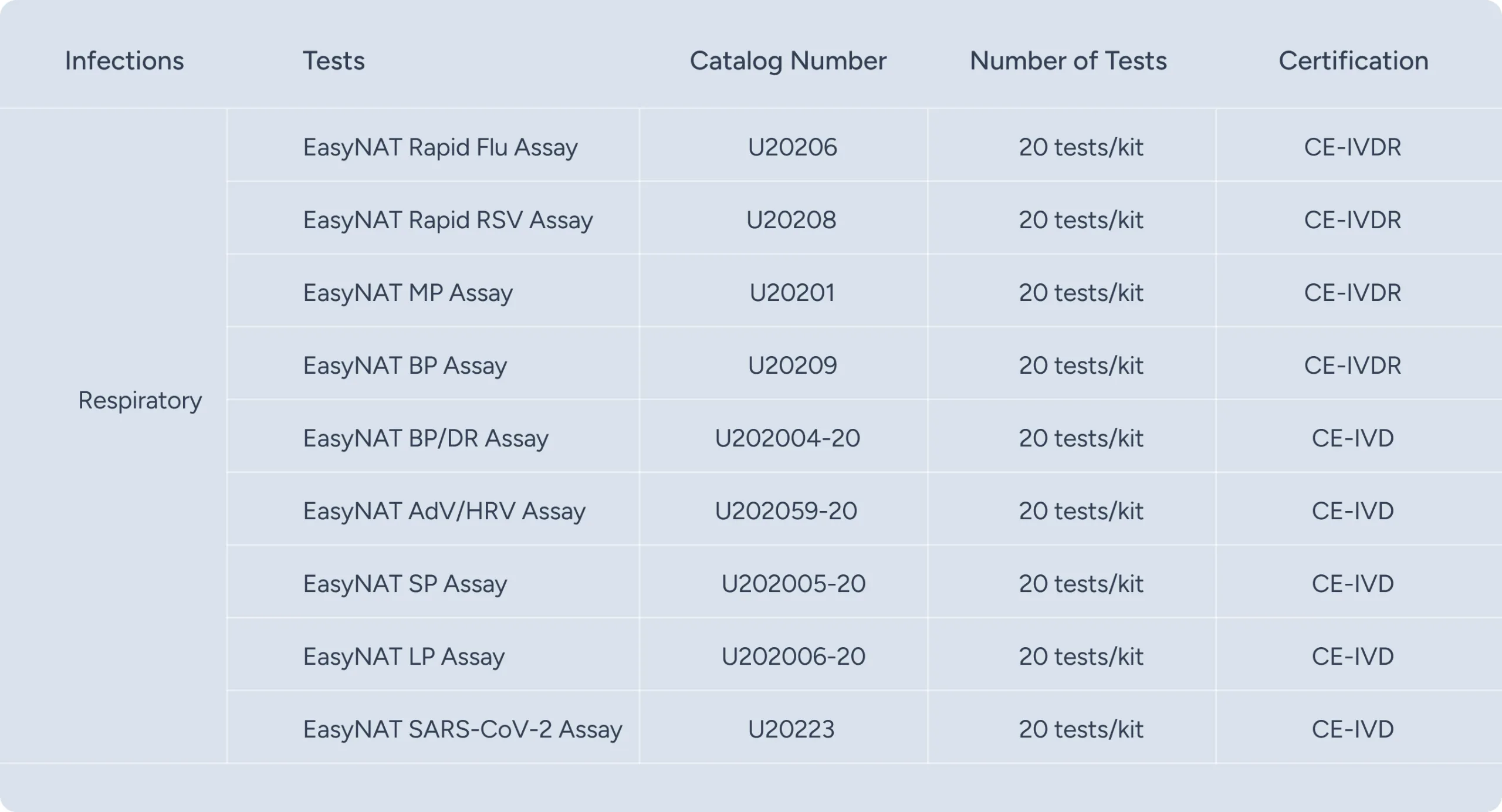Click the EasyNAT SP Assay name
1502x812 pixels.
tap(405, 584)
